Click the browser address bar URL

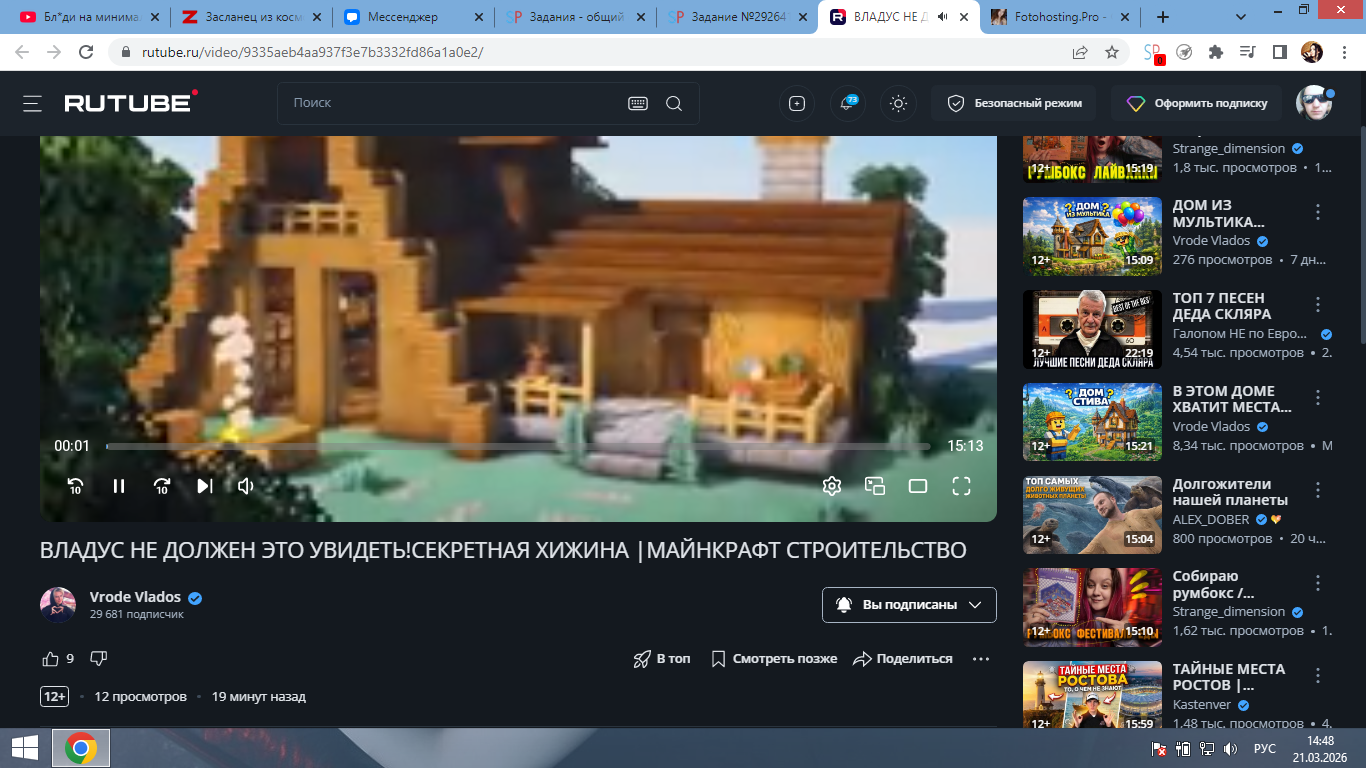click(313, 52)
